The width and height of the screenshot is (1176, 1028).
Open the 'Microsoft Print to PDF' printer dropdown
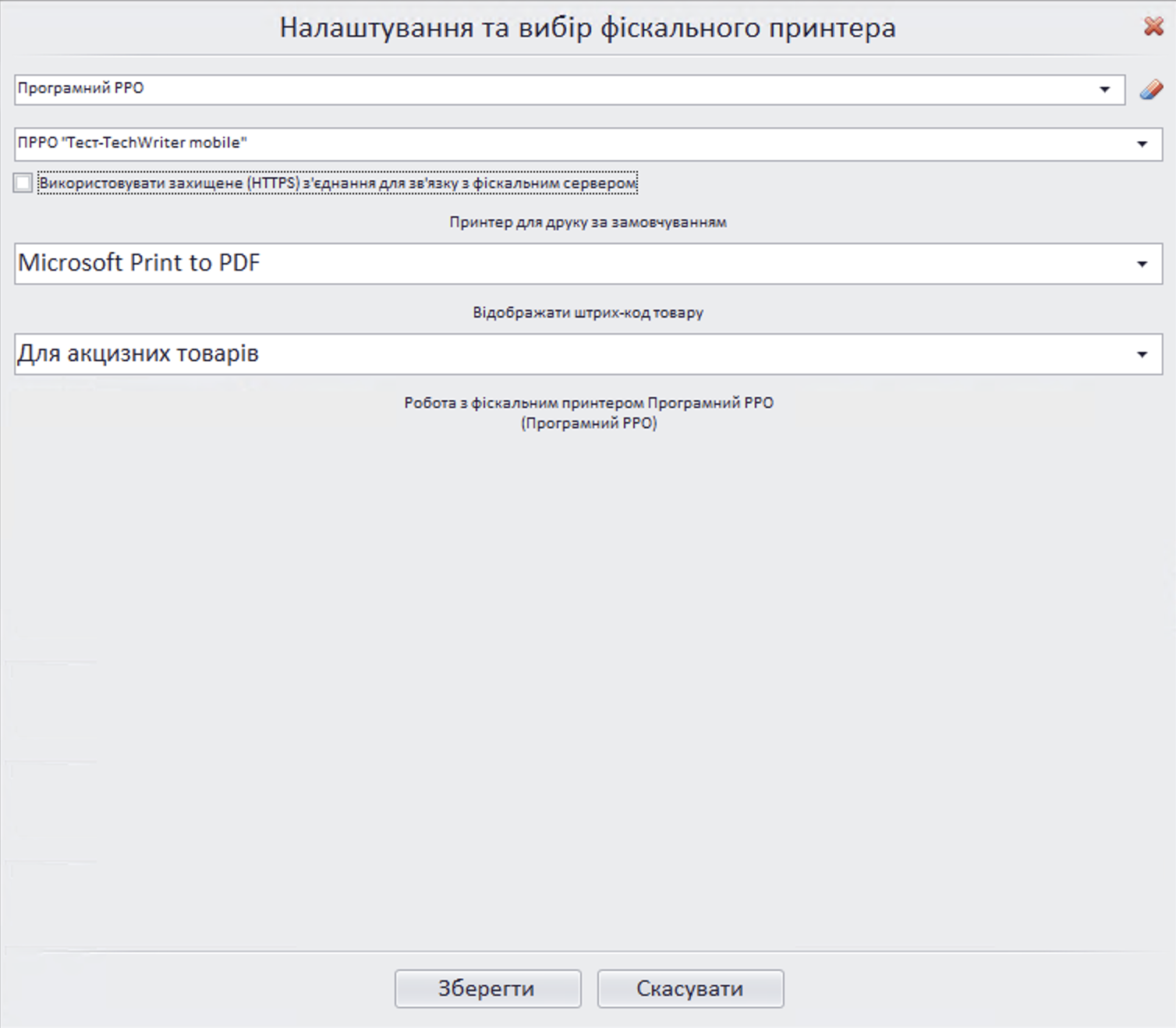[1142, 264]
